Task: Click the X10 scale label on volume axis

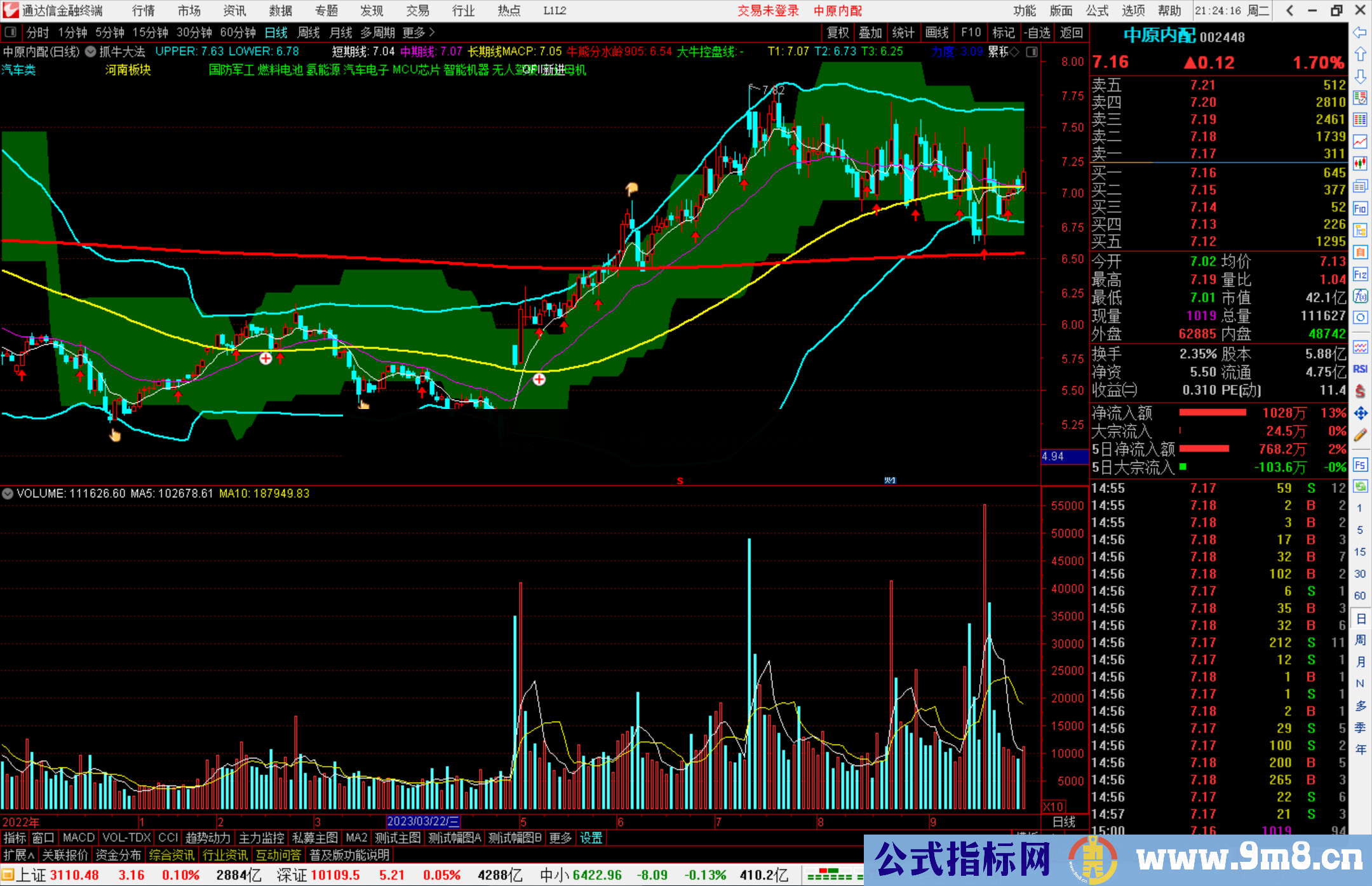Action: coord(1053,806)
